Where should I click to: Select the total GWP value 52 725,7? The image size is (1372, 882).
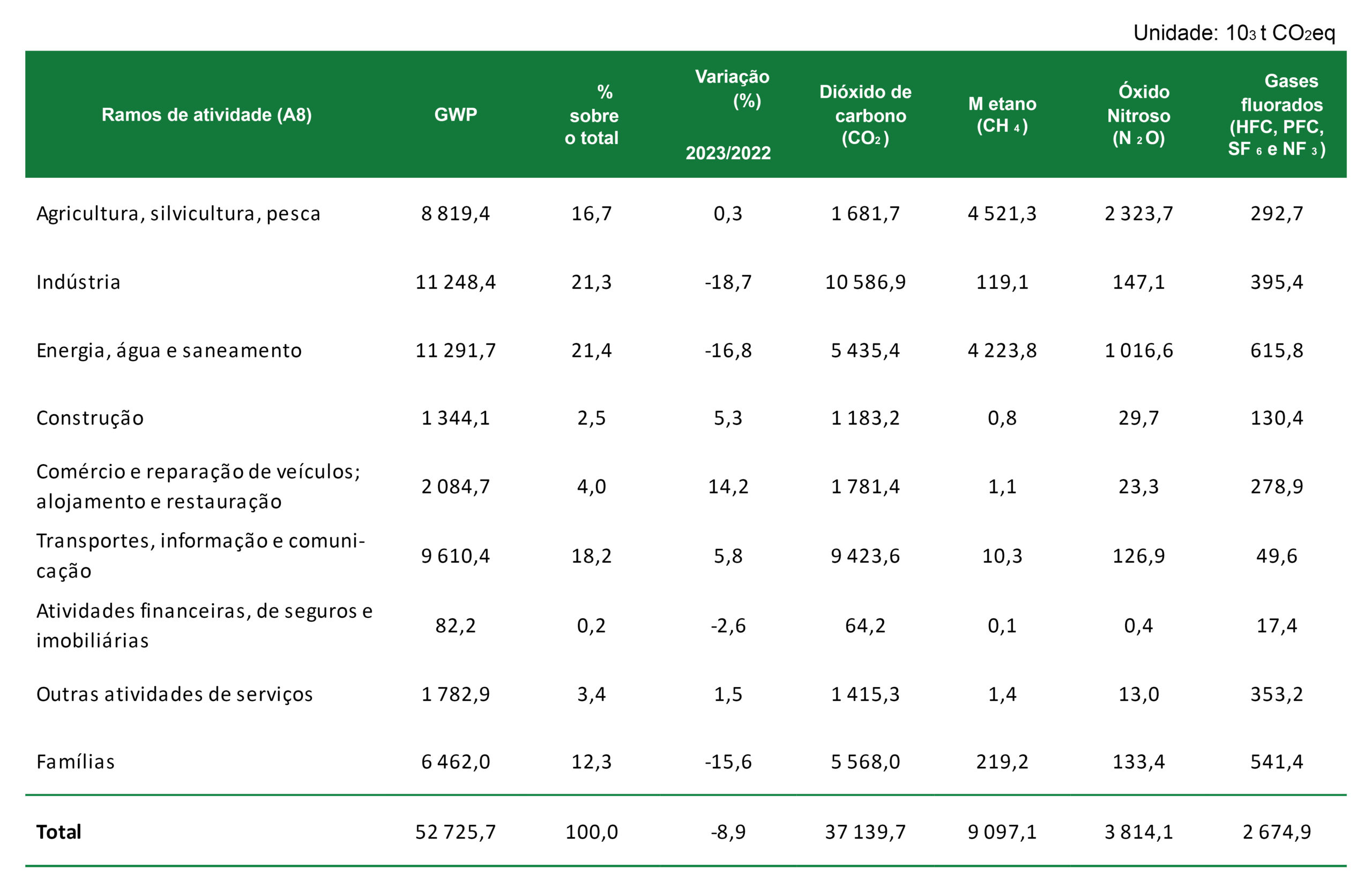coord(456,832)
